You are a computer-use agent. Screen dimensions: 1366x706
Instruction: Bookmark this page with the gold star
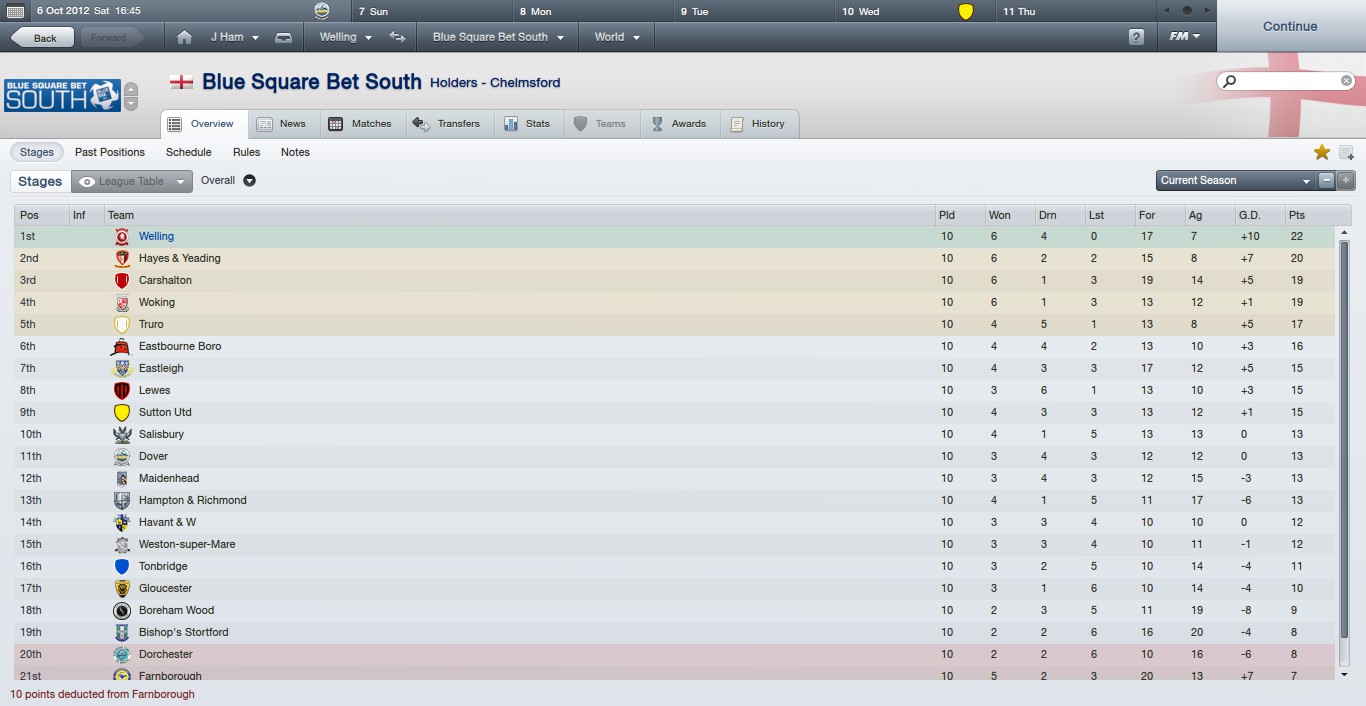[1322, 152]
